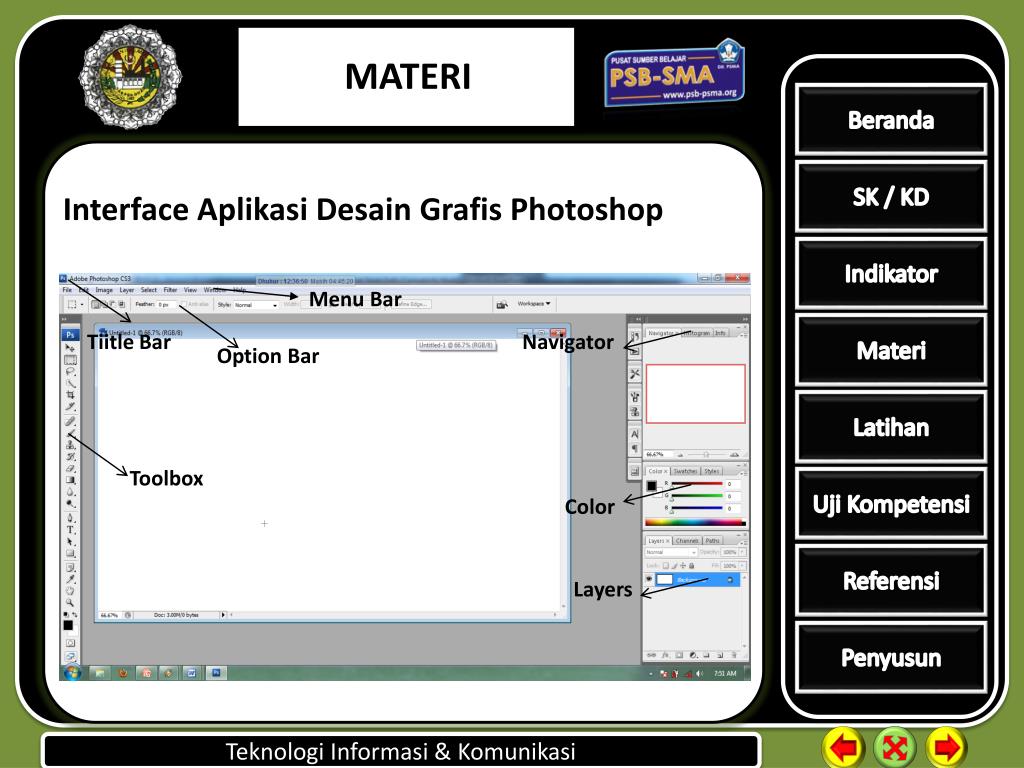Select the Hand tool
Screen dimensions: 1024x768
point(70,591)
